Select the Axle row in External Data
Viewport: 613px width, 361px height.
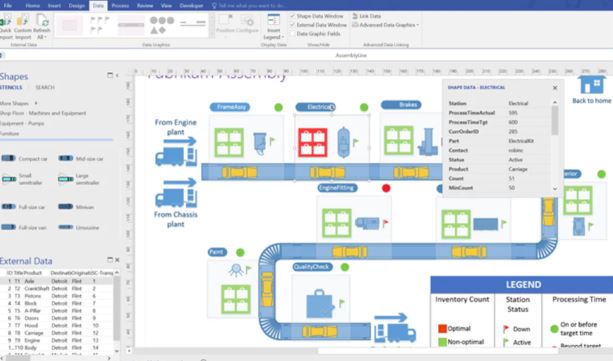coord(57,281)
